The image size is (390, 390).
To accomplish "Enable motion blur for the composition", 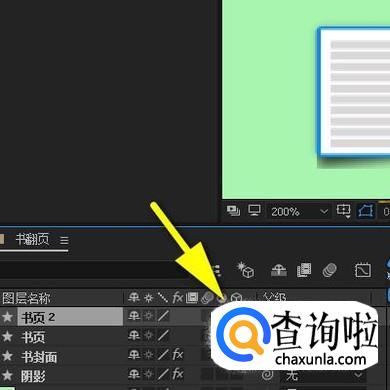I will (329, 270).
